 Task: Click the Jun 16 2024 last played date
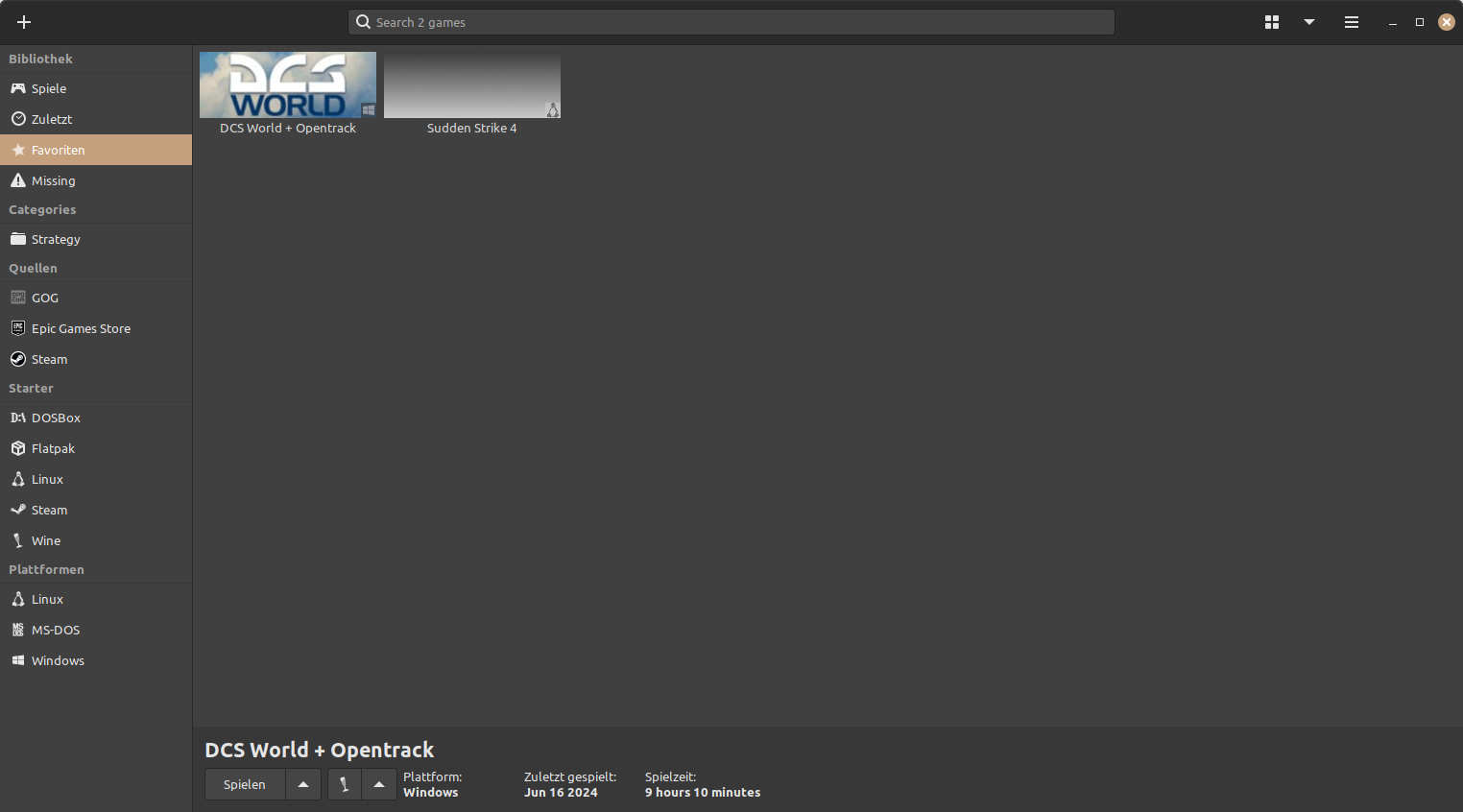coord(561,793)
